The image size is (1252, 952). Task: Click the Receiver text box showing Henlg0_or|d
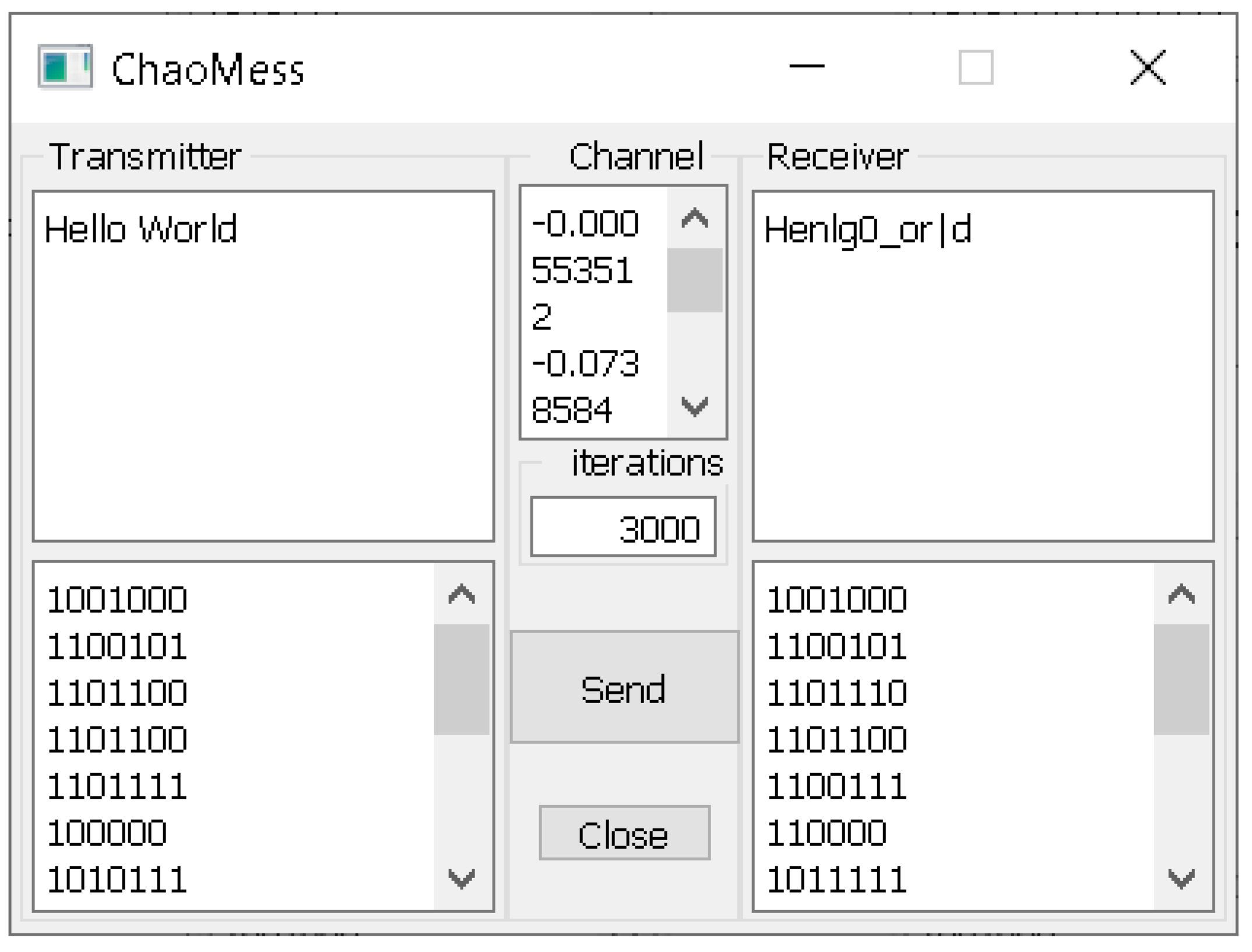[983, 366]
